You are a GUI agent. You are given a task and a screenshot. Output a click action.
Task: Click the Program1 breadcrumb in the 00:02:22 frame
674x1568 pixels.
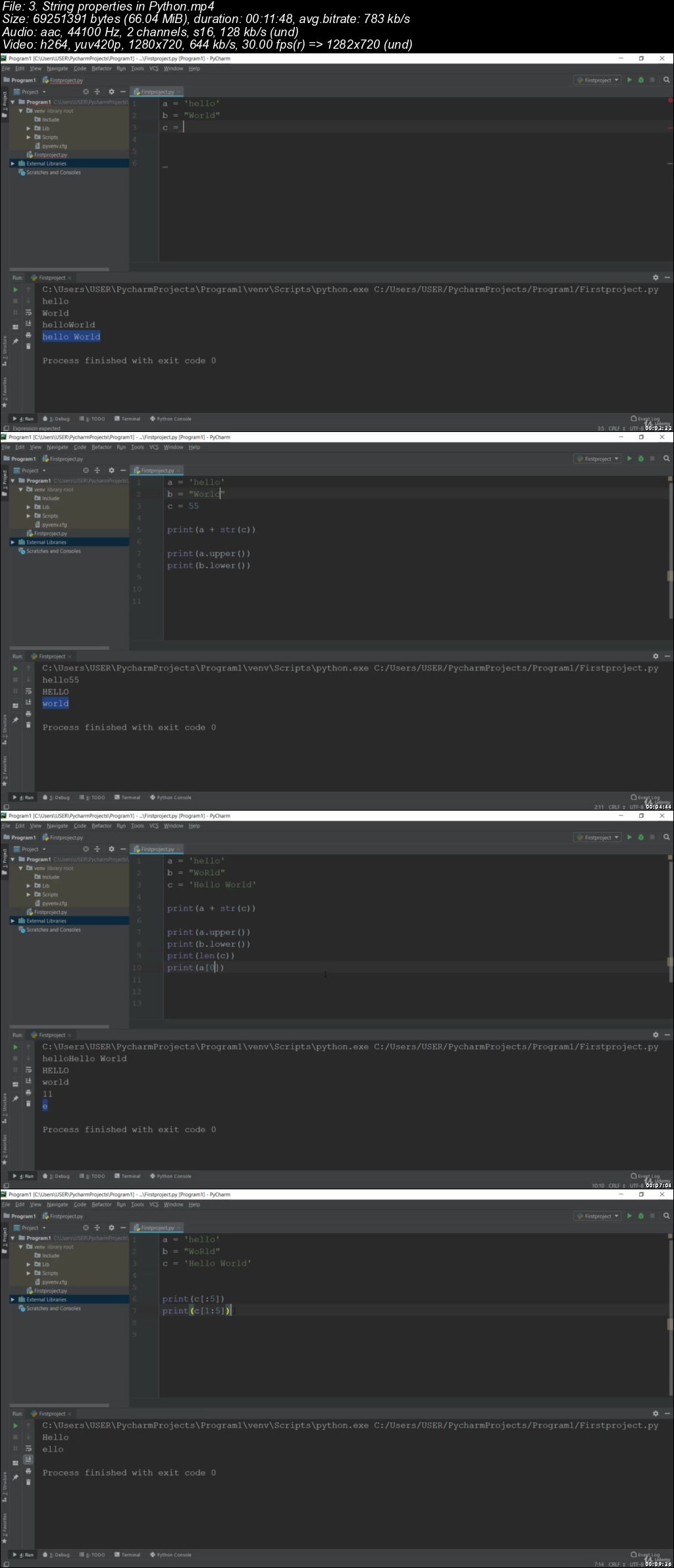click(20, 80)
